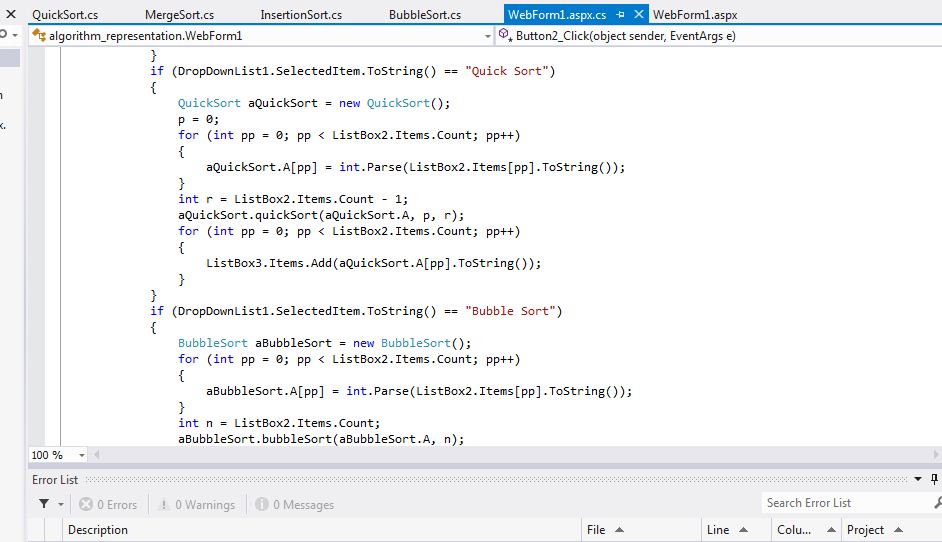Image resolution: width=942 pixels, height=542 pixels.
Task: Open the Error List filter
Action: (x=44, y=504)
